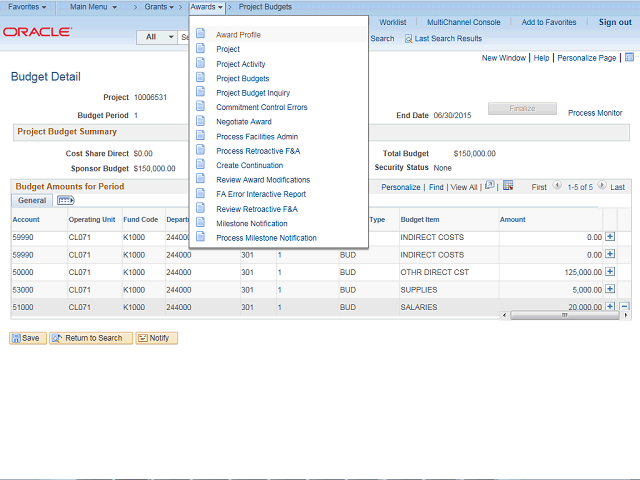Toggle the Last Search Results checkbox
Screen dimensions: 640x480
[x=409, y=39]
